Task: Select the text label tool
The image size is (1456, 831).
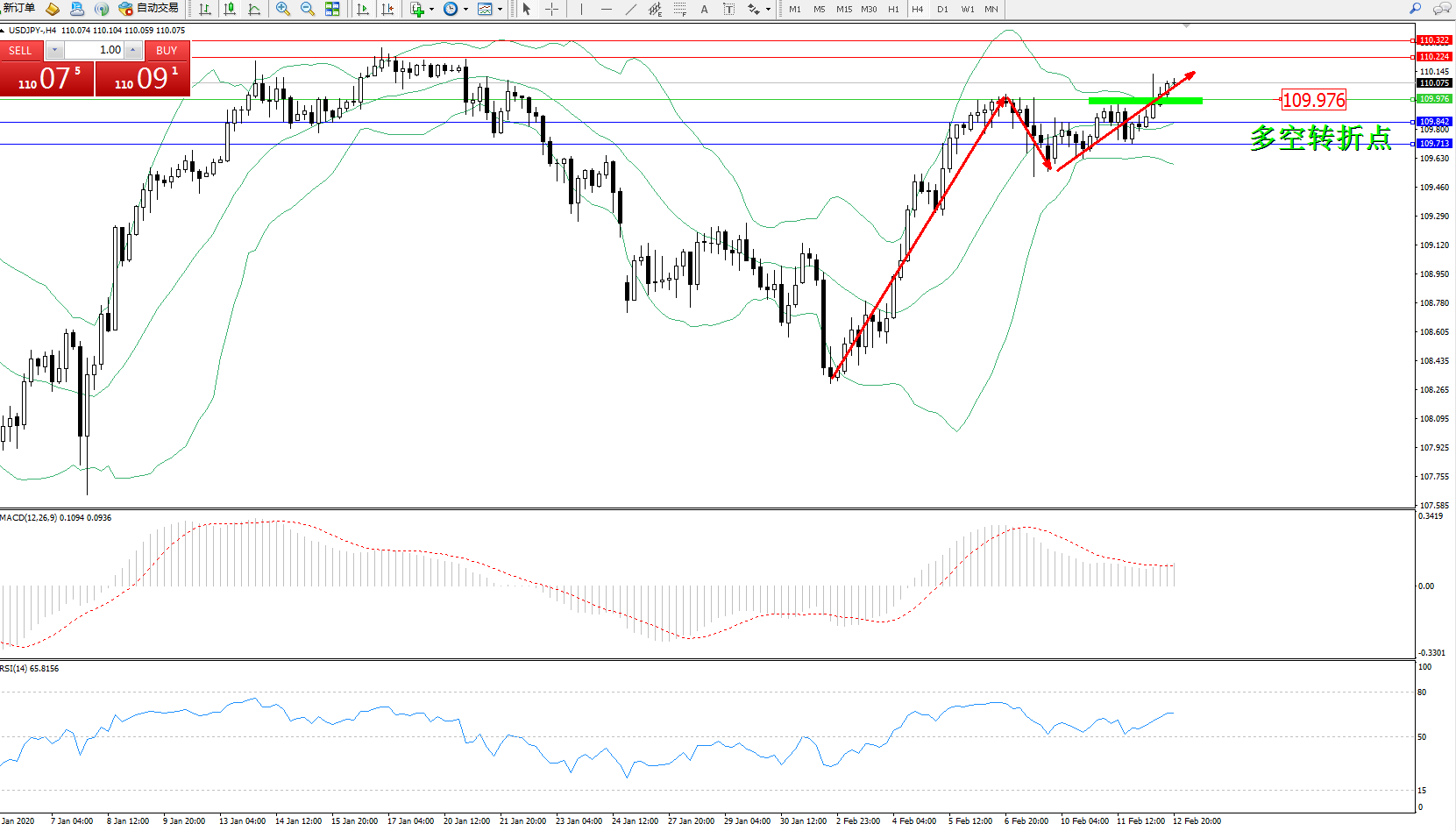Action: pyautogui.click(x=704, y=9)
